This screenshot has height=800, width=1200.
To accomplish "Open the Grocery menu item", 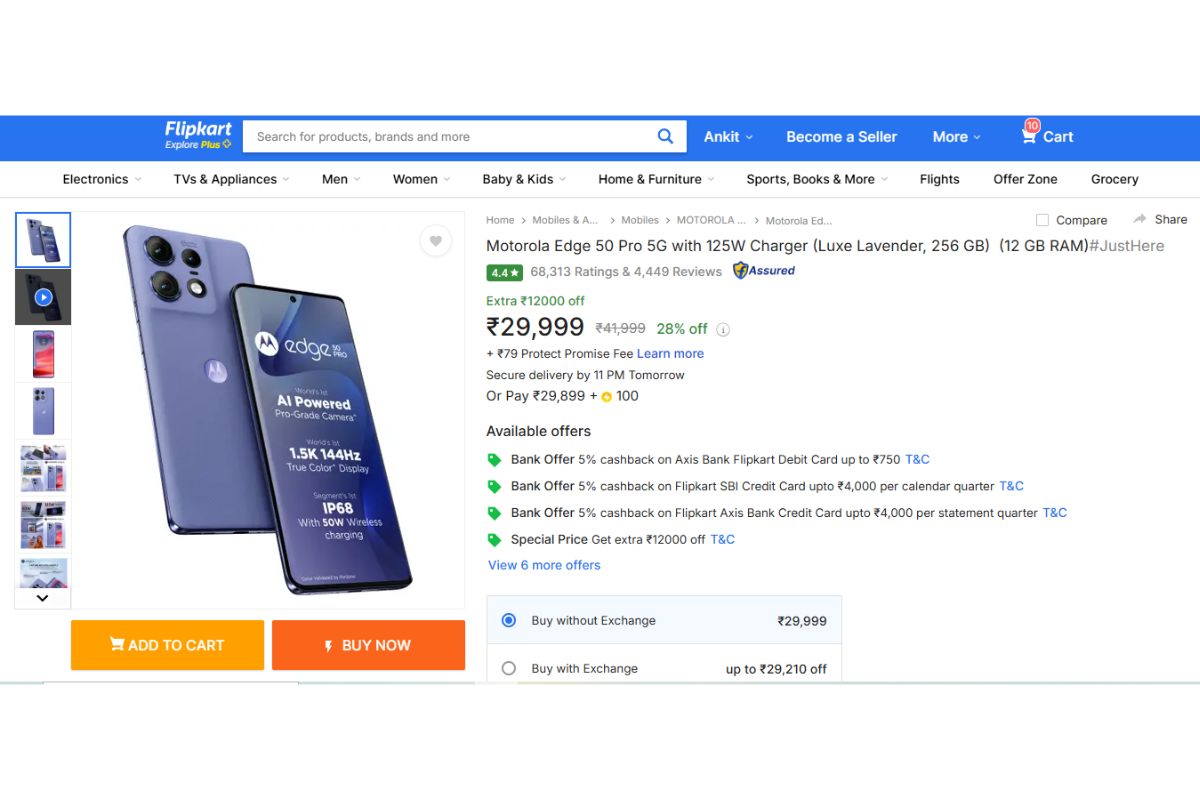I will [x=1114, y=179].
